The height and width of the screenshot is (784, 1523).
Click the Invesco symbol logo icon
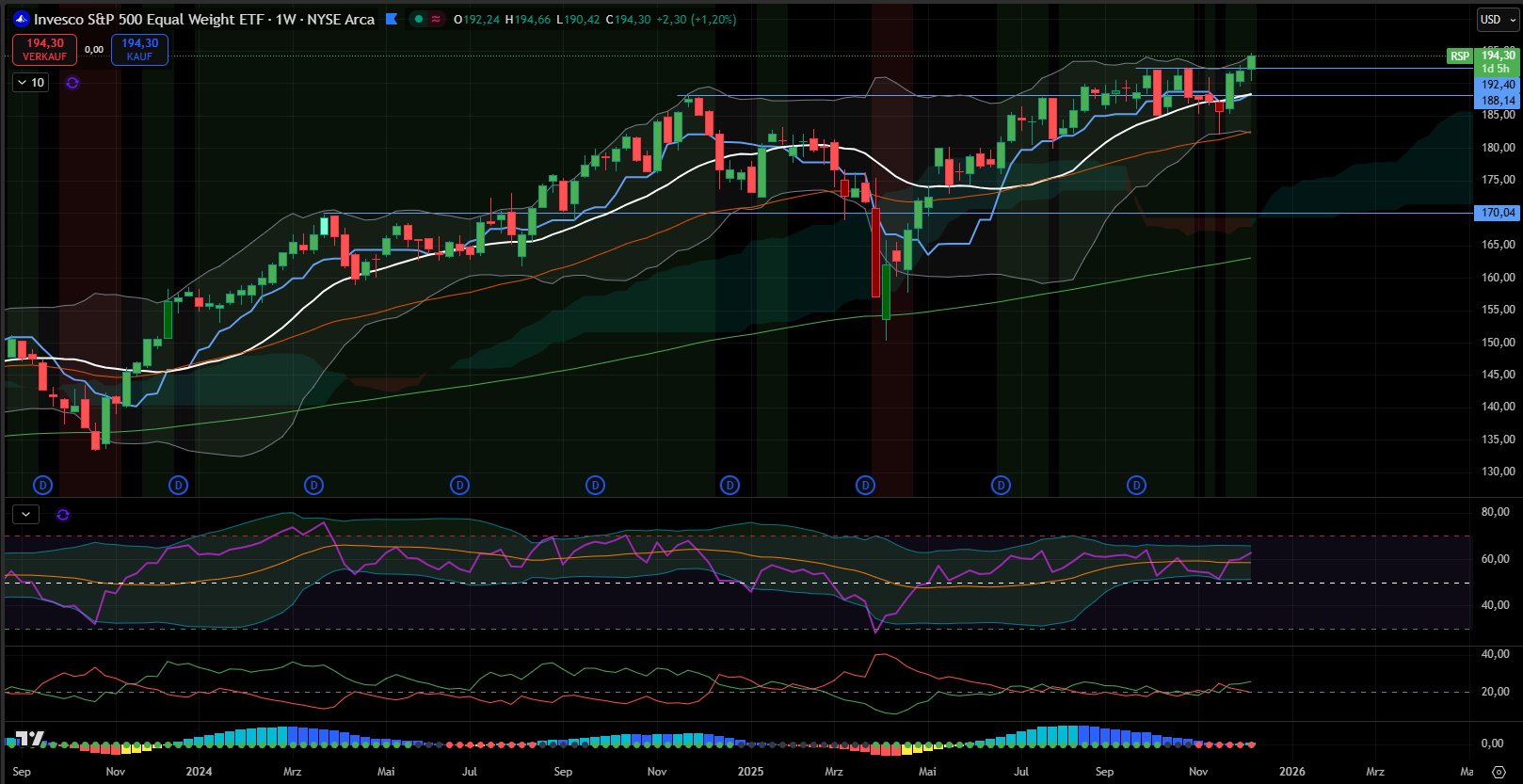(x=22, y=19)
